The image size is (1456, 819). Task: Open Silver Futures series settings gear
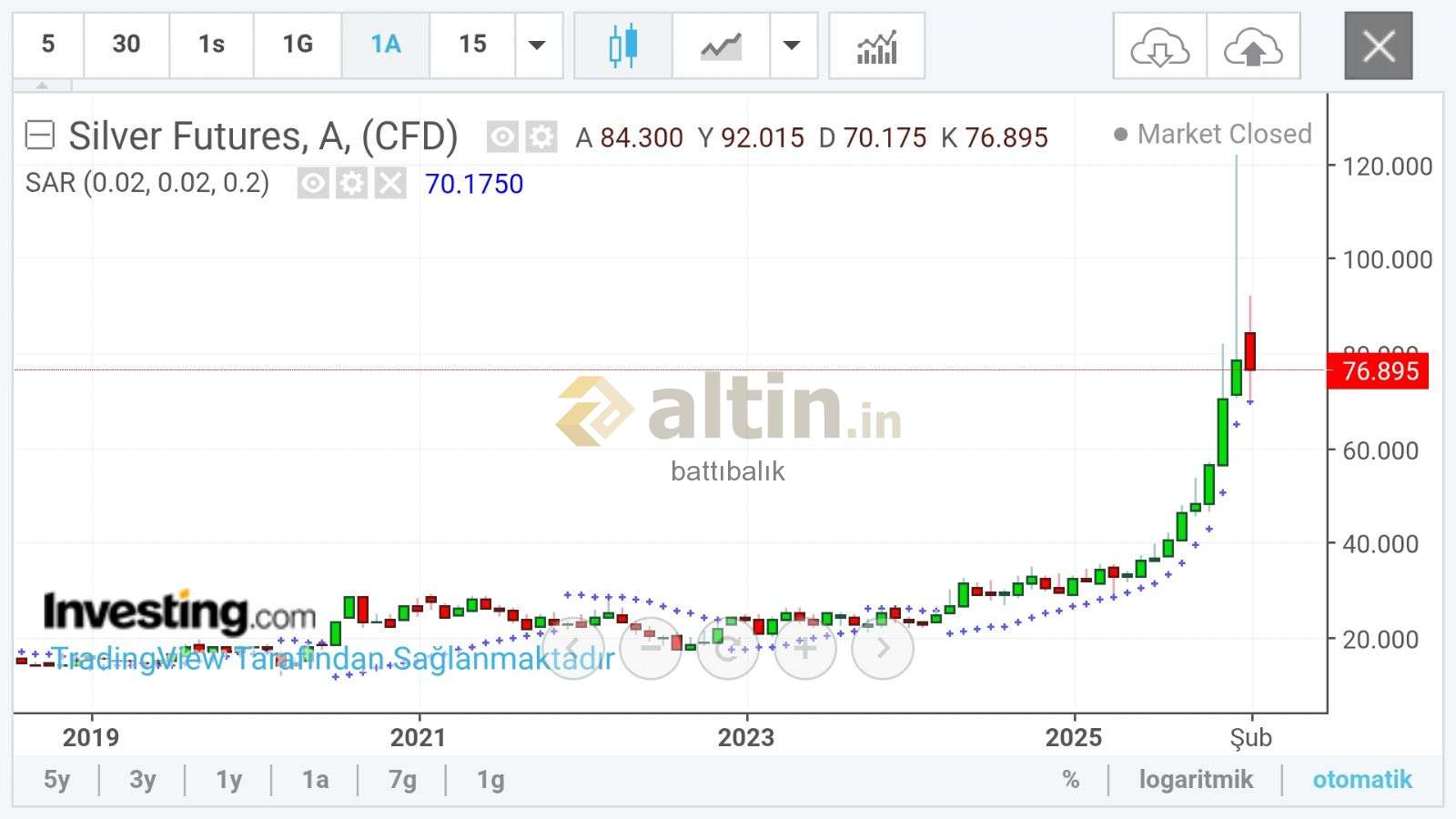pos(541,137)
